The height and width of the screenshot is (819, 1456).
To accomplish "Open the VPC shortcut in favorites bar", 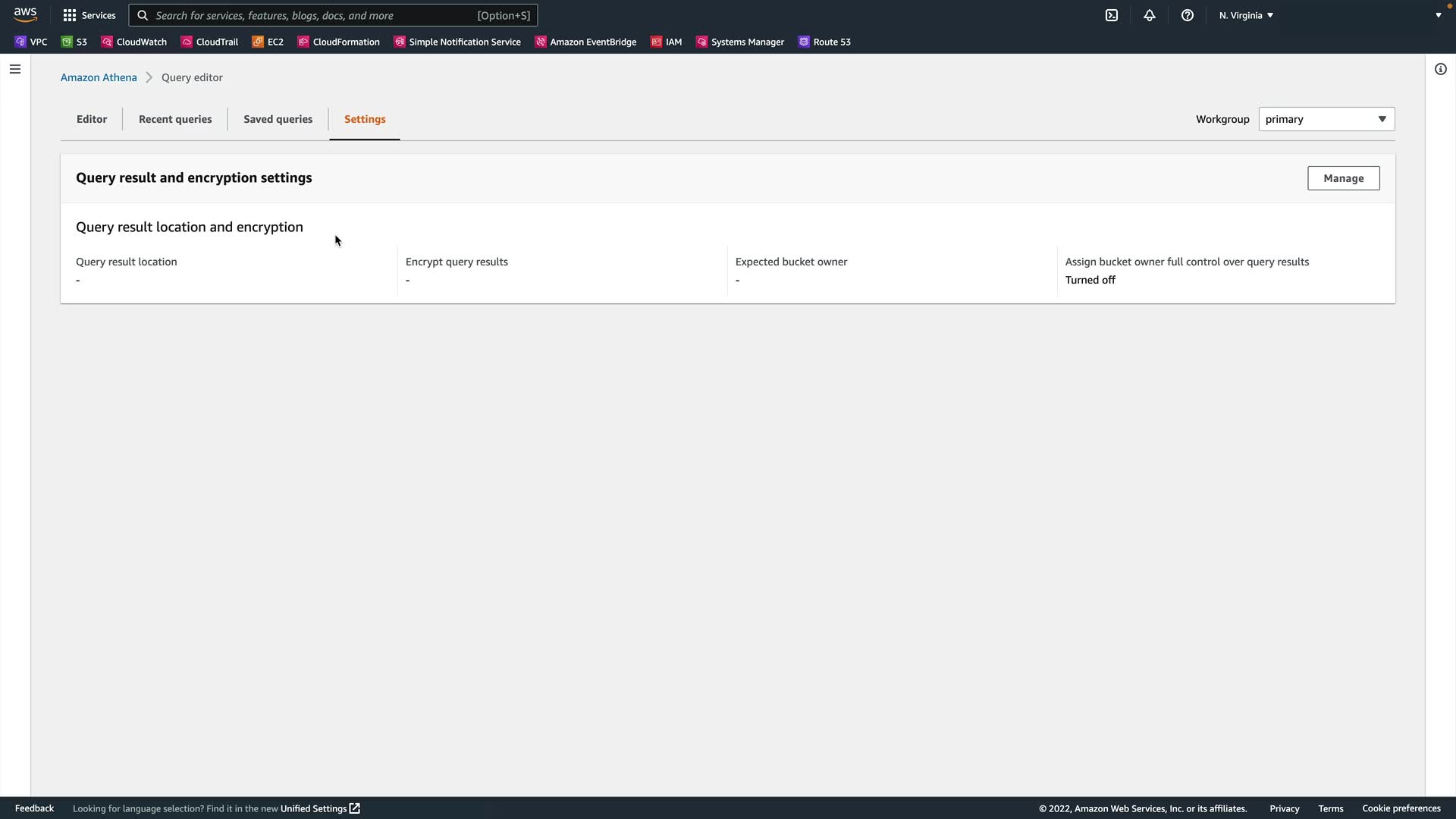I will pyautogui.click(x=31, y=42).
